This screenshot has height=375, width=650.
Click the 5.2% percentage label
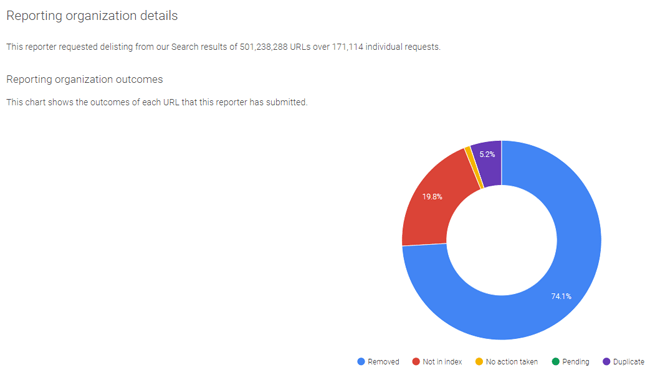pos(487,154)
